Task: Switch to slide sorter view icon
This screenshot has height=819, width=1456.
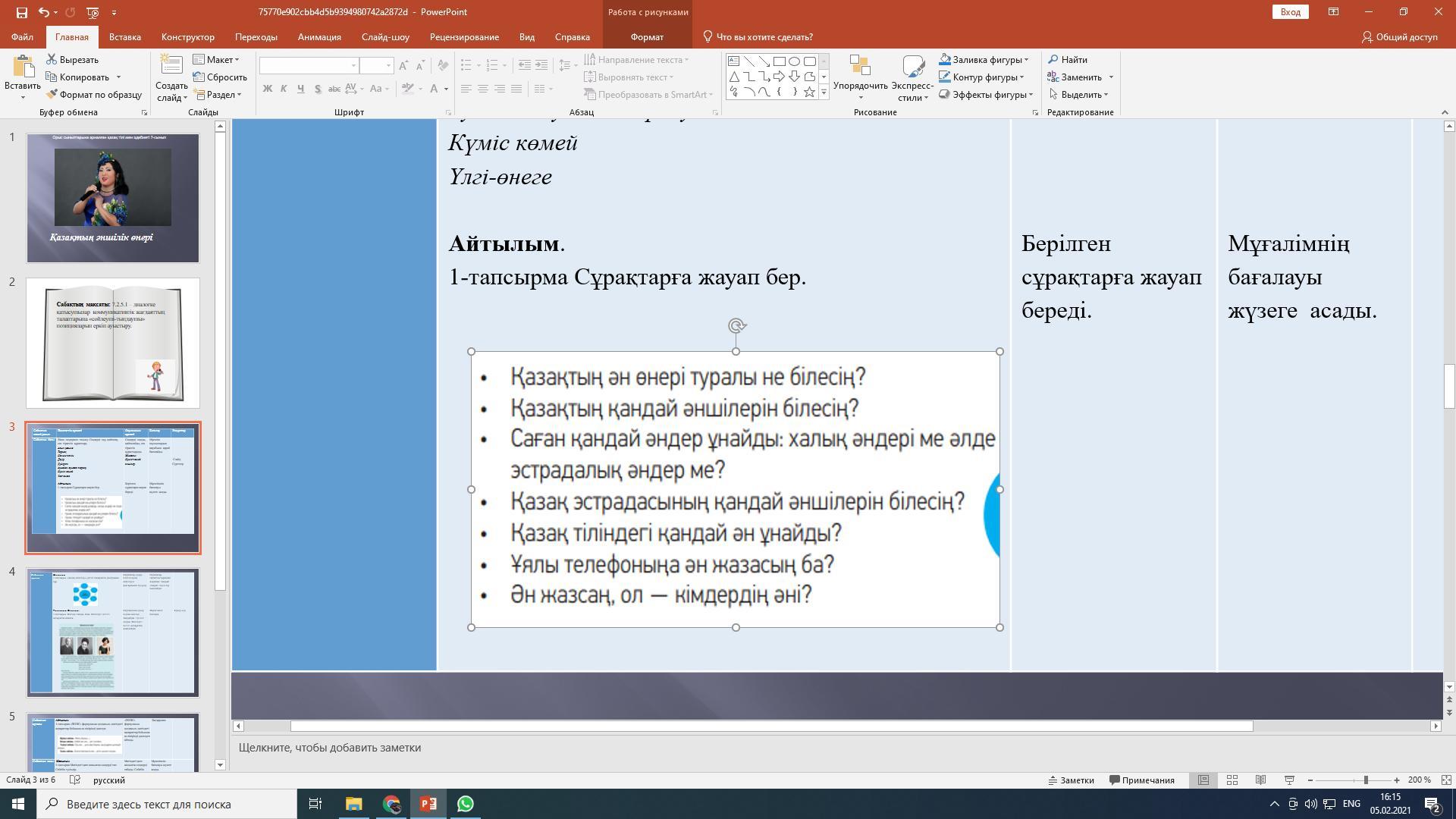Action: (1232, 780)
